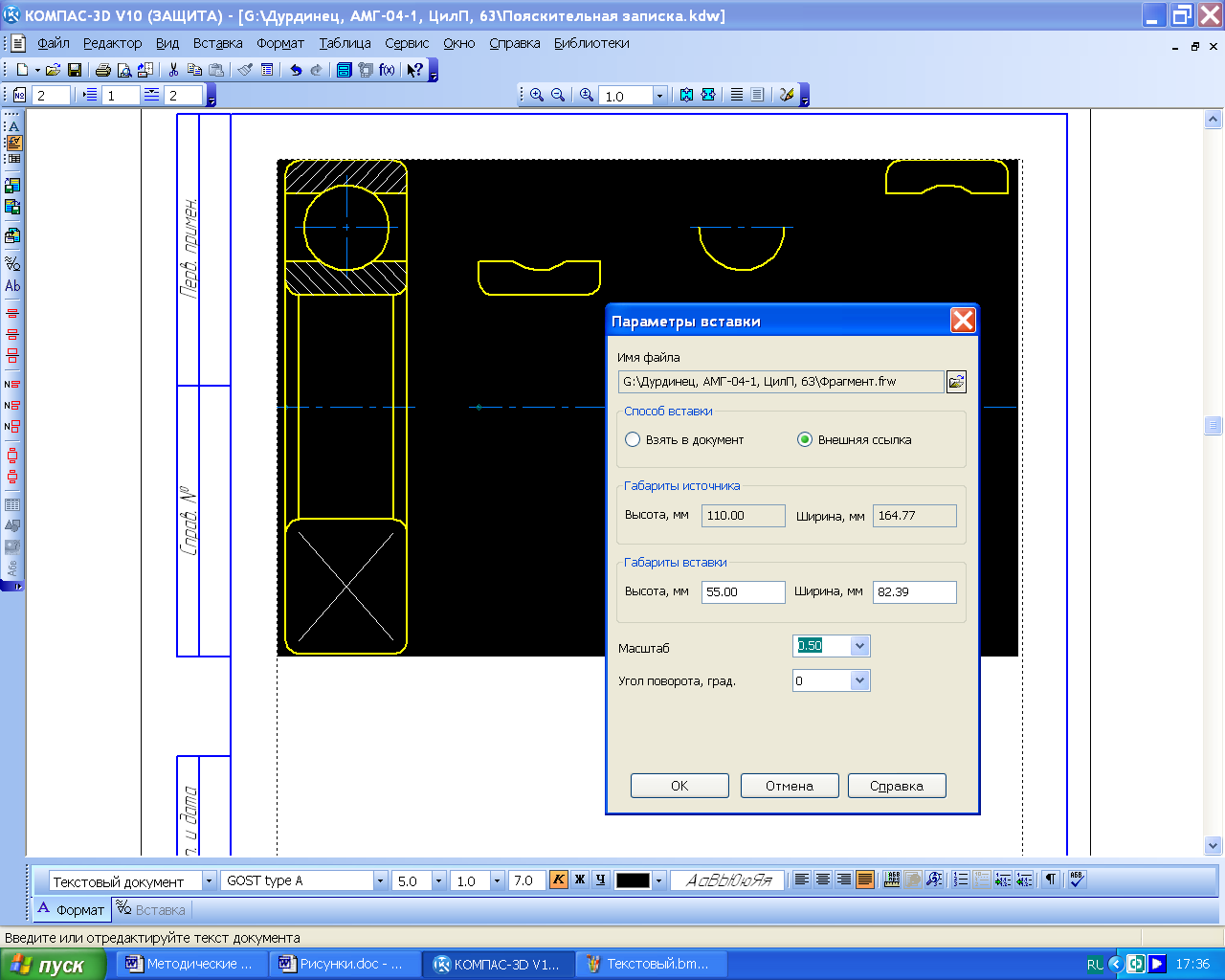Open the f(x) variables icon
Viewport: 1225px width, 980px height.
coord(388,70)
